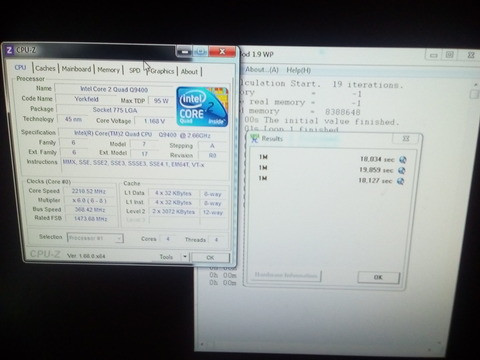This screenshot has width=480, height=360.
Task: Click the Results dialog title icon
Action: (255, 138)
